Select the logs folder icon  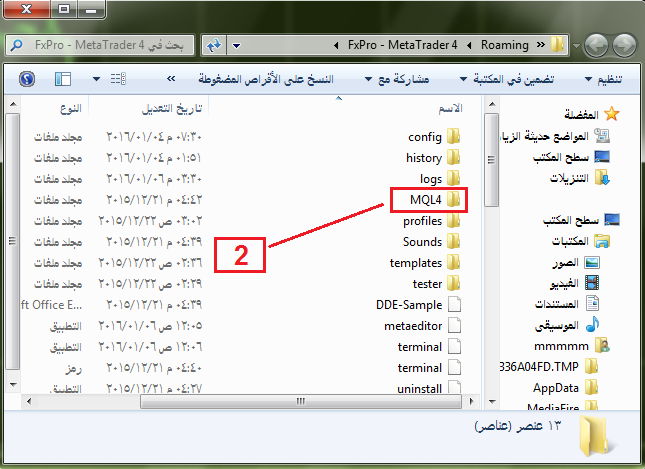tap(453, 179)
